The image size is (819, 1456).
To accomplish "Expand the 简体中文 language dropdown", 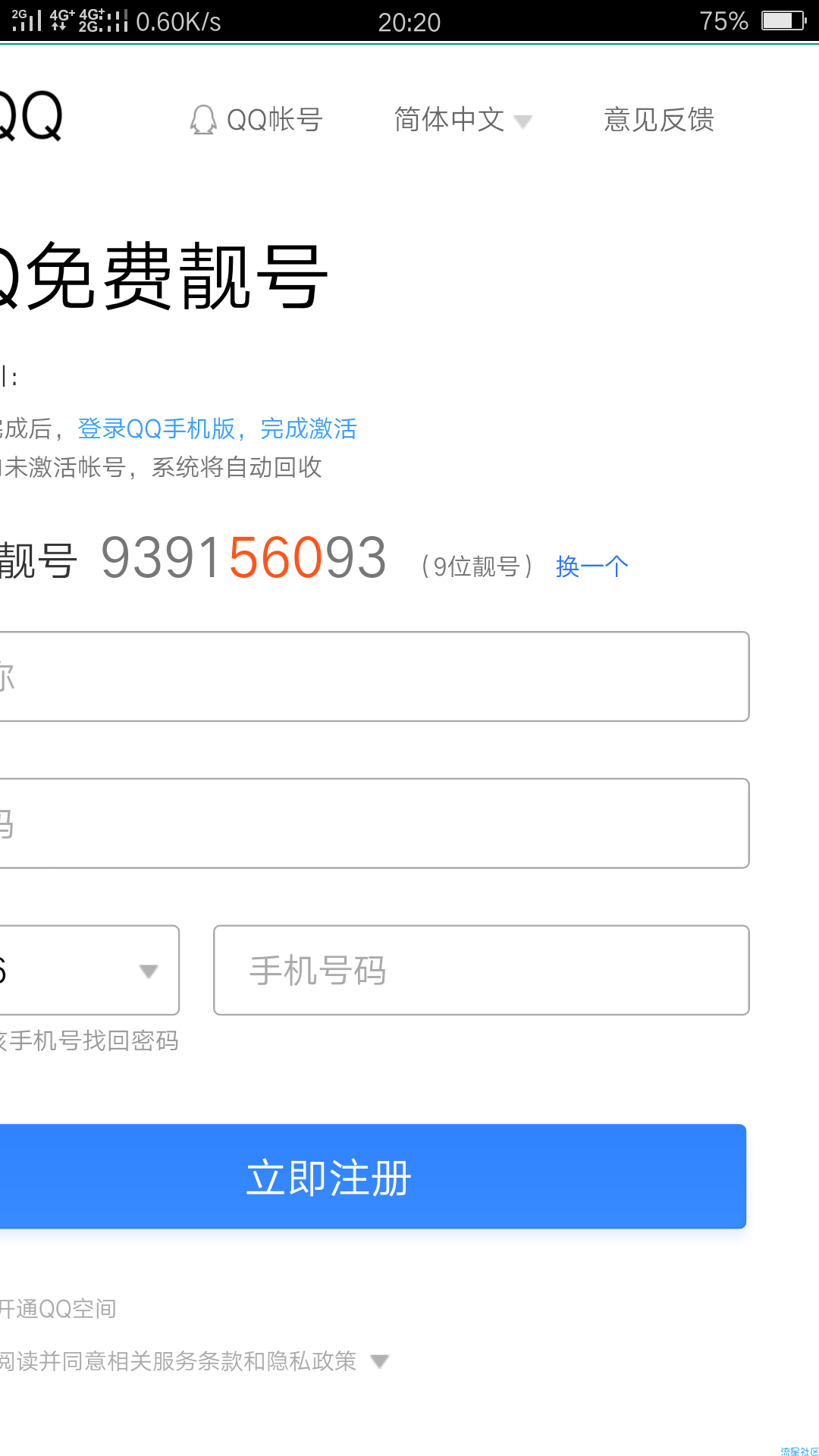I will pos(463,120).
